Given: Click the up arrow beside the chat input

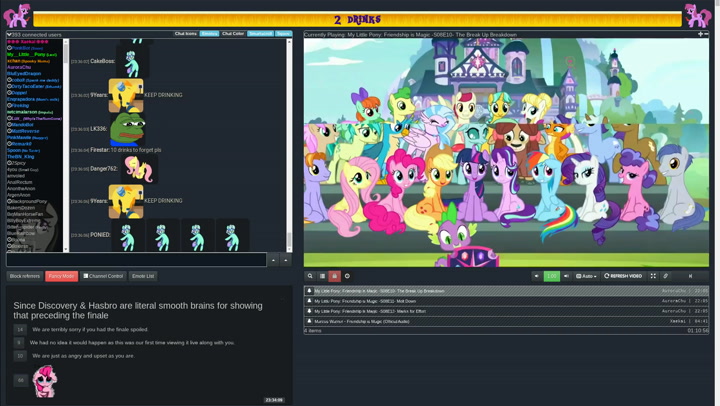Looking at the screenshot, I should click(x=273, y=260).
